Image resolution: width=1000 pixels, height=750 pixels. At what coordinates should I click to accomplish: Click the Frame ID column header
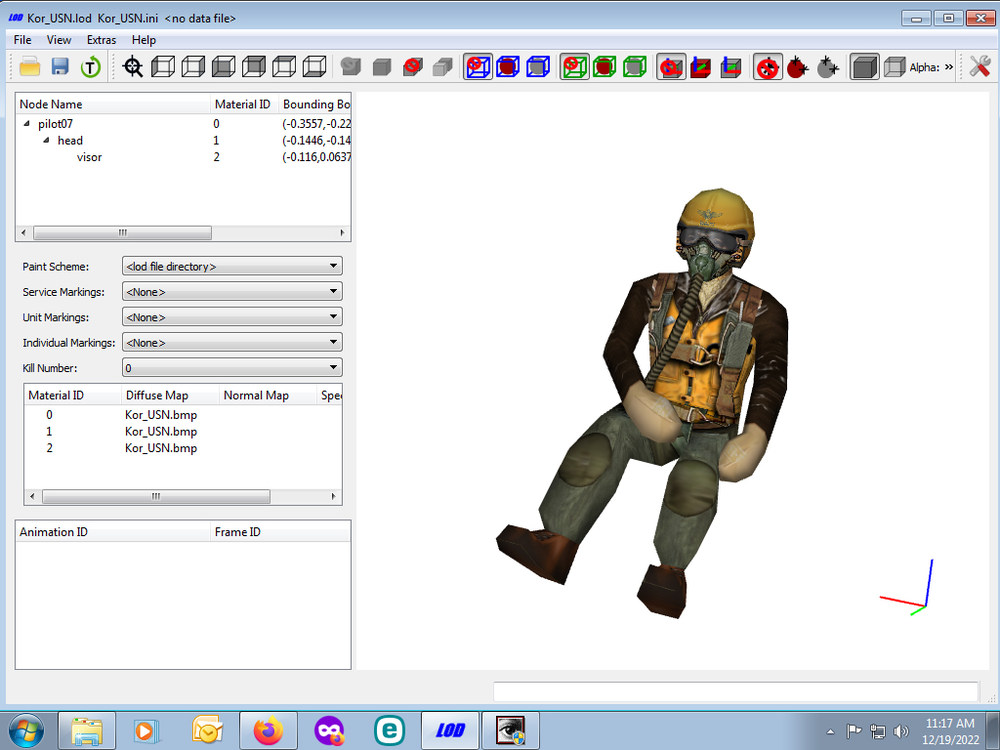click(280, 532)
